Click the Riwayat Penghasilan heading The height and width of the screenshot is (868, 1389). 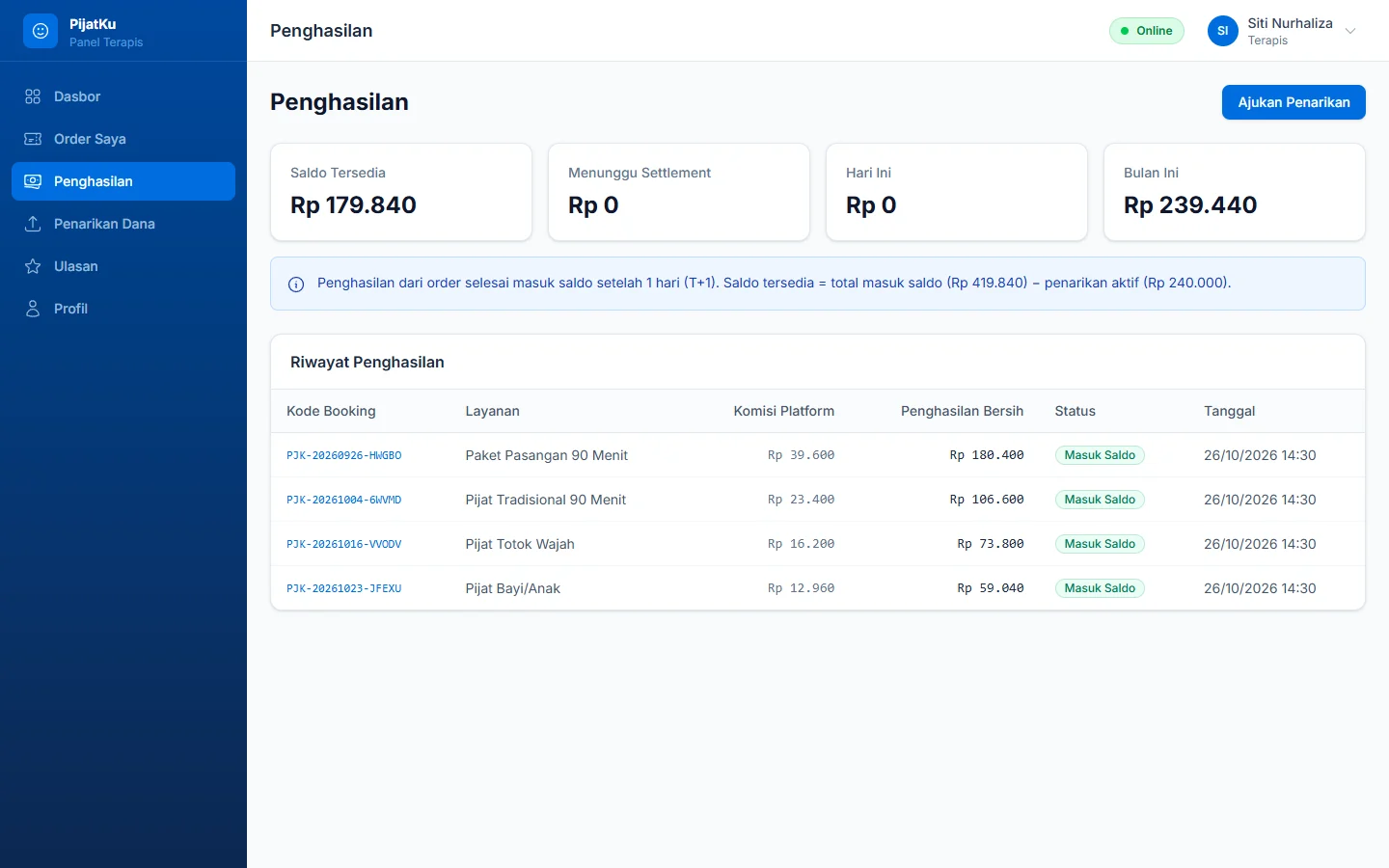coord(368,363)
